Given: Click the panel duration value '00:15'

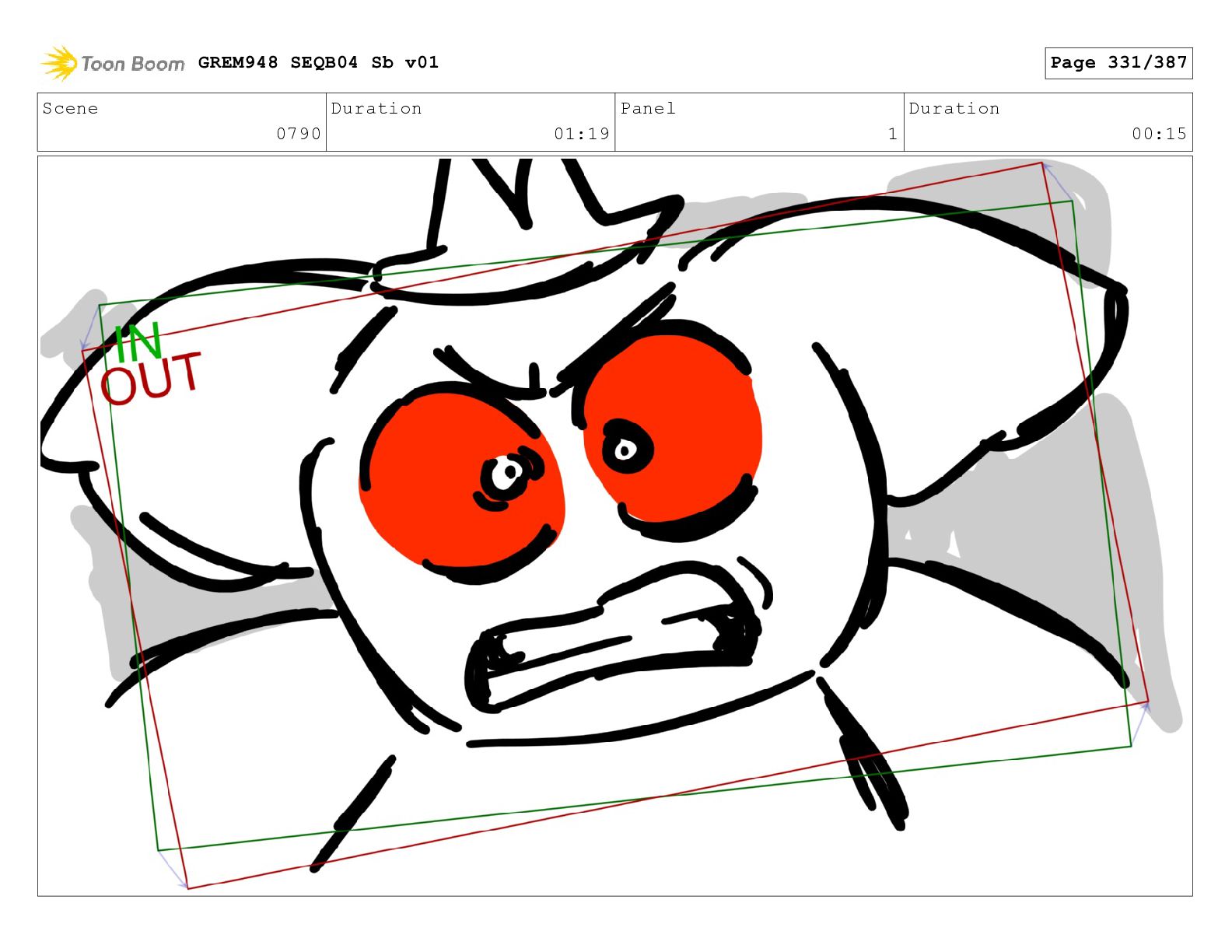Looking at the screenshot, I should (x=1160, y=134).
